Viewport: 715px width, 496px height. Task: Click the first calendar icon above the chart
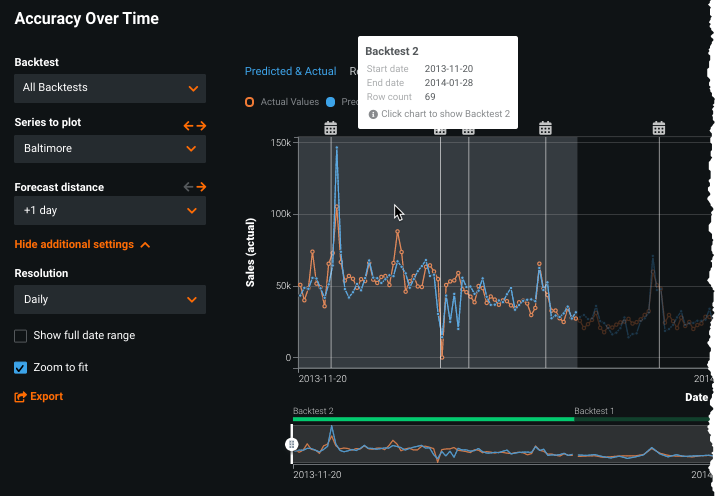[330, 128]
